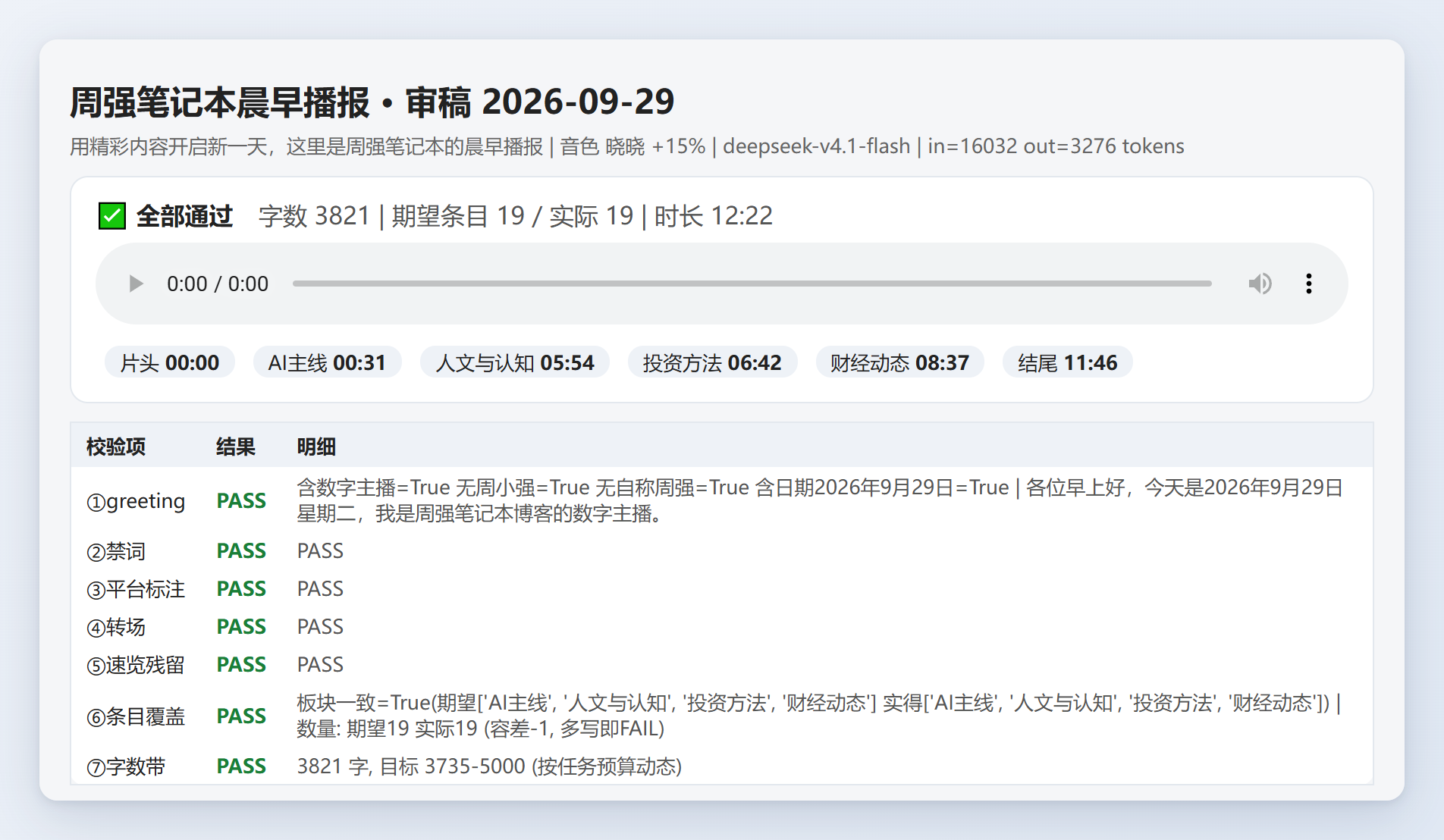1444x840 pixels.
Task: Click the 全部通过 status label
Action: (184, 216)
